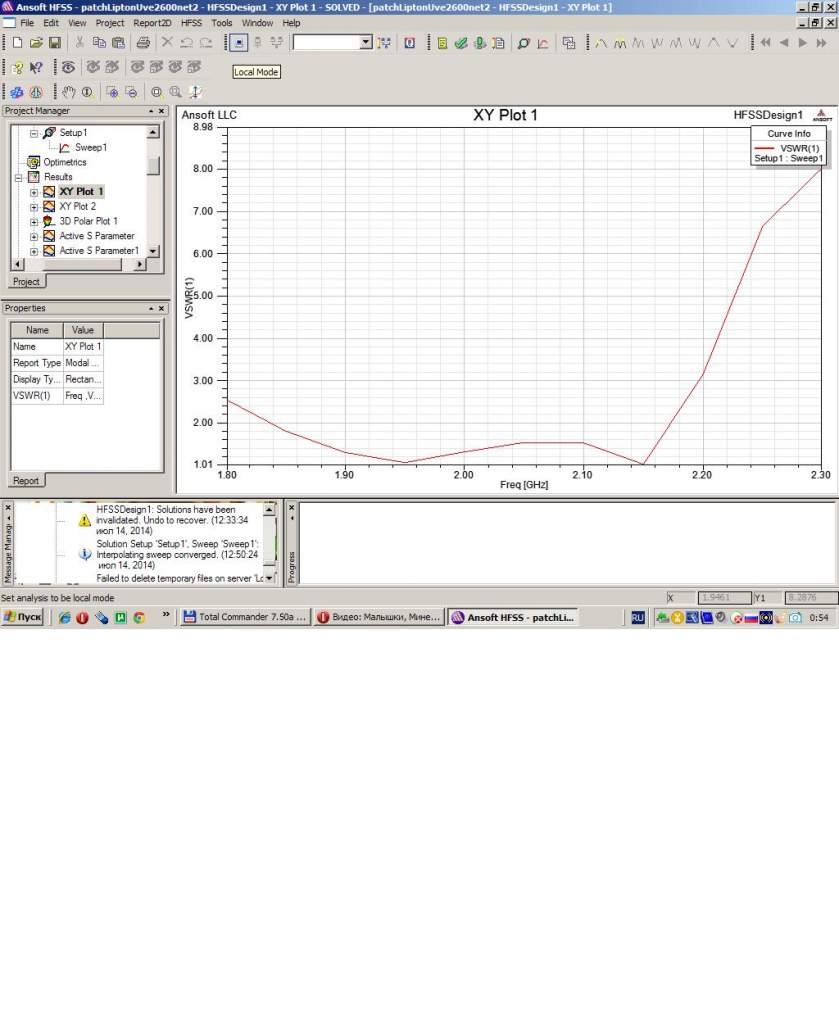Viewport: 839px width, 1024px height.
Task: Click the Copy icon in toolbar
Action: 99,43
